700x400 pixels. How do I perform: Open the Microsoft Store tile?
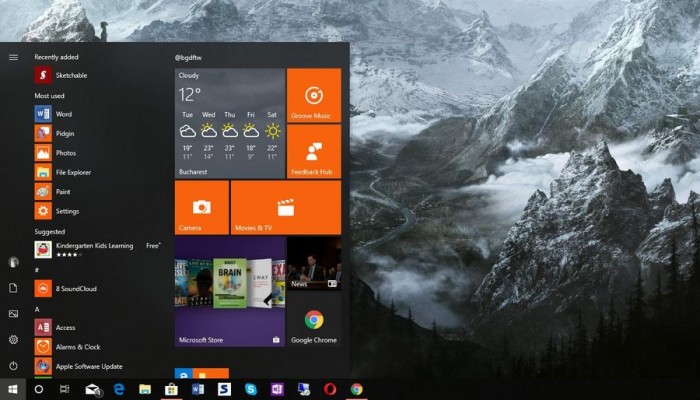click(230, 292)
